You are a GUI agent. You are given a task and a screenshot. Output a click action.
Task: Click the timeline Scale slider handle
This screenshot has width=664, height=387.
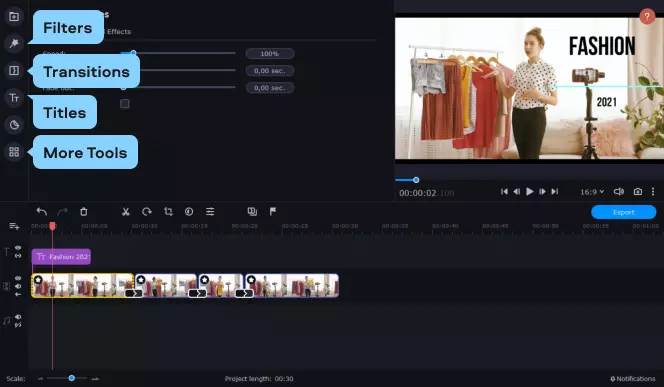tap(72, 378)
